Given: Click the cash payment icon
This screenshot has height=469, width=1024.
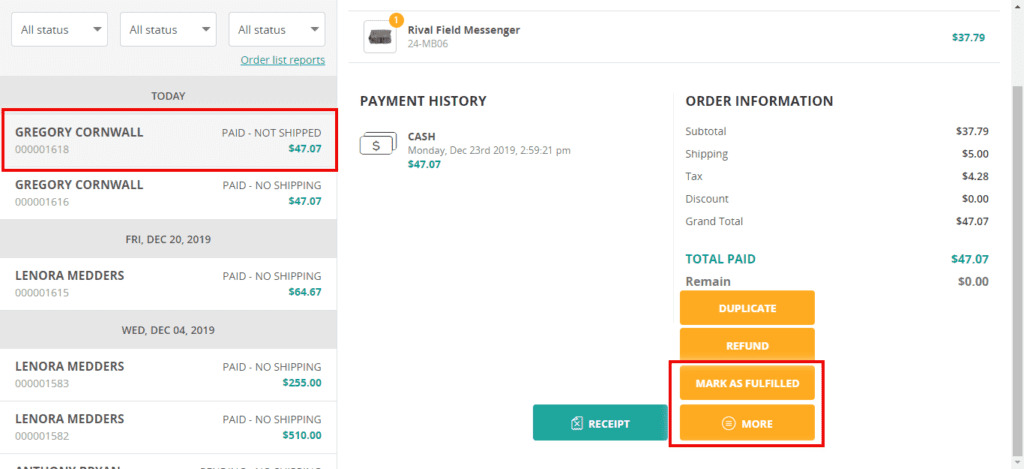Looking at the screenshot, I should click(379, 143).
